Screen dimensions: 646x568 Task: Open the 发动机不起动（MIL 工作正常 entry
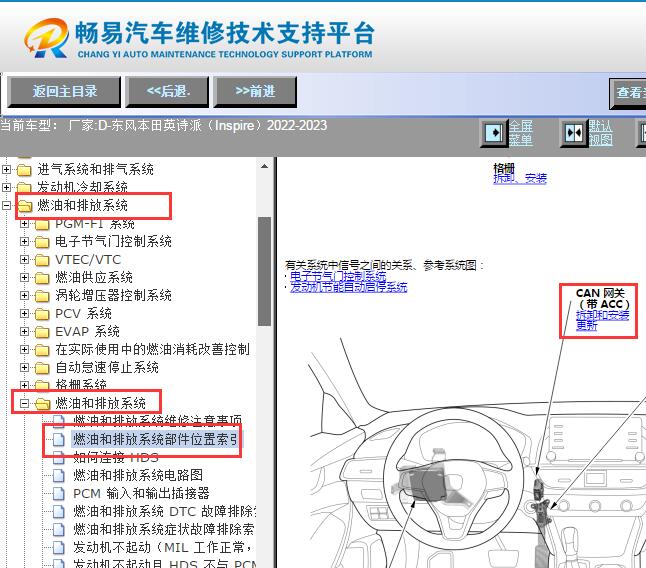point(162,547)
